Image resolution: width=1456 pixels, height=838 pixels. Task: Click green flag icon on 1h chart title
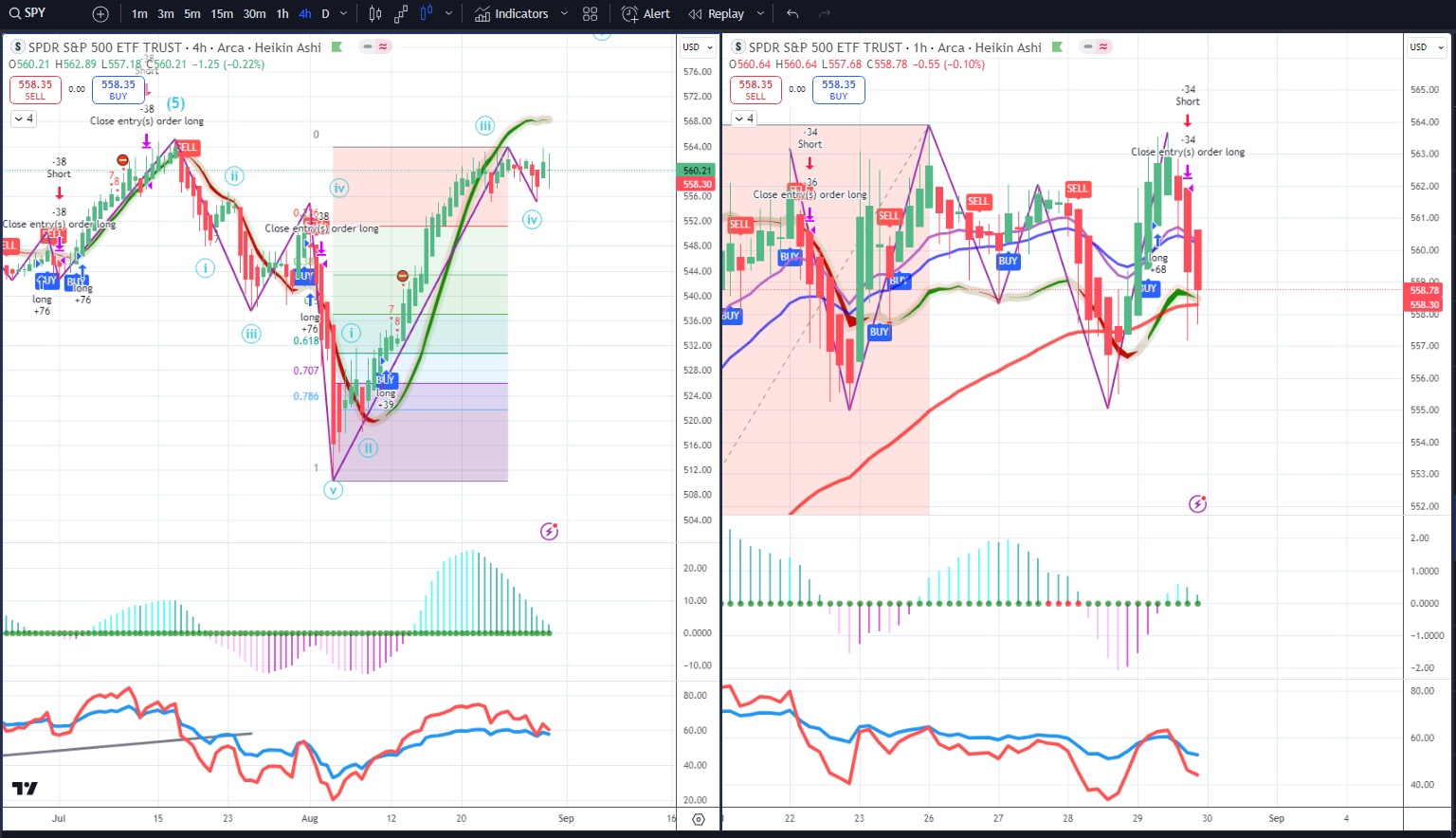tap(1057, 46)
